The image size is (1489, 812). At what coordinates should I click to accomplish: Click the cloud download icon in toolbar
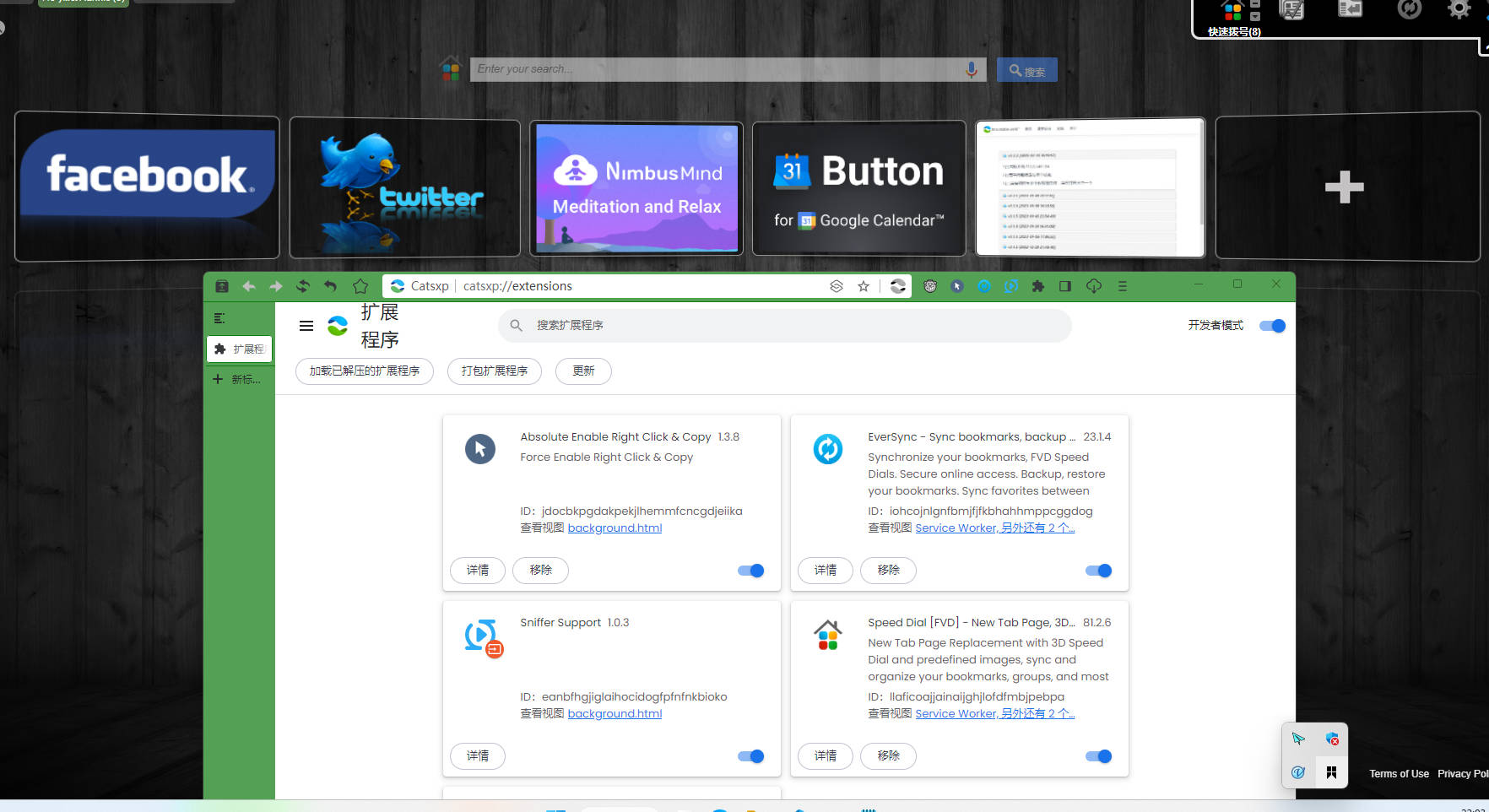pos(1094,286)
